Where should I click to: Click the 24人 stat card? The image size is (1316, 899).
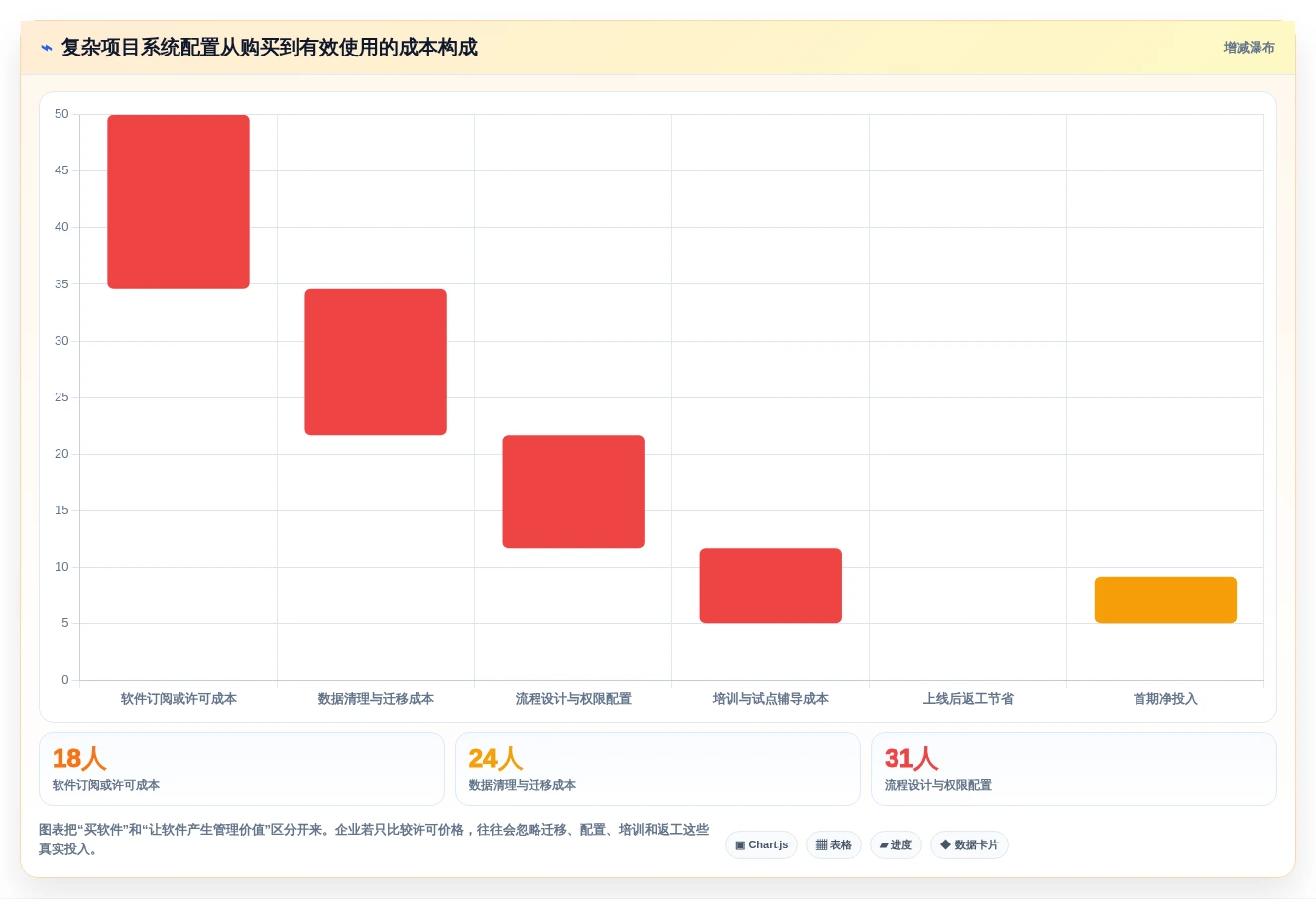658,769
